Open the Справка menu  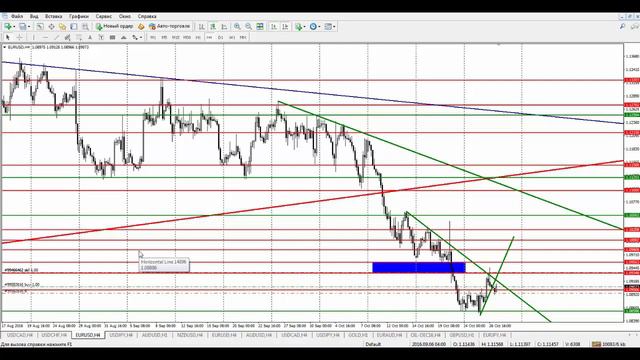tap(147, 16)
